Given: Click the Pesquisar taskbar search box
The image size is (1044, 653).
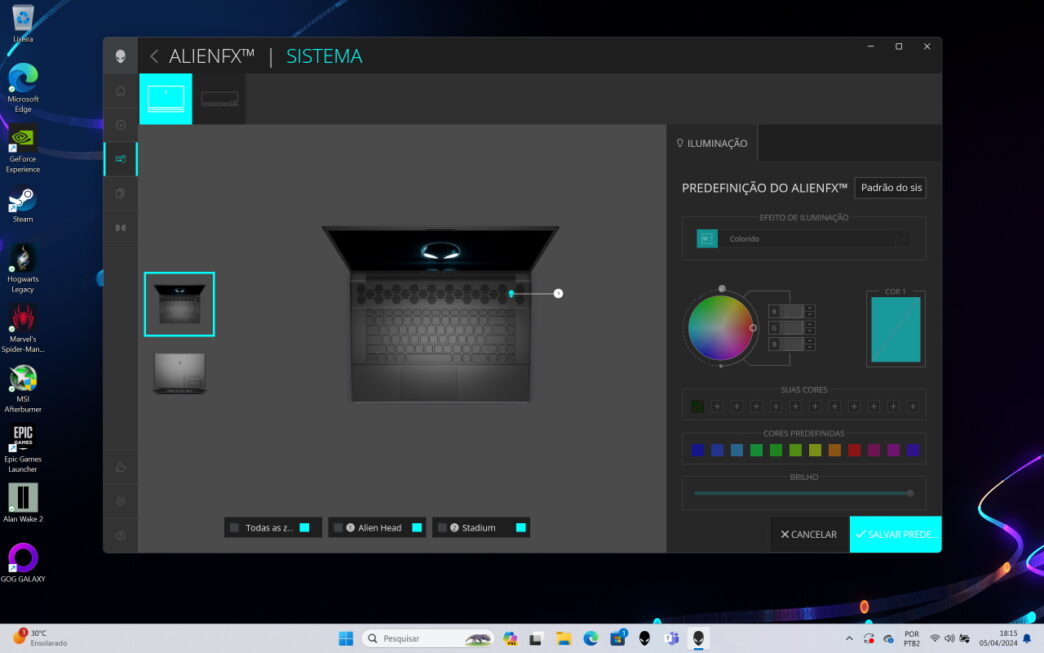Looking at the screenshot, I should coord(427,638).
